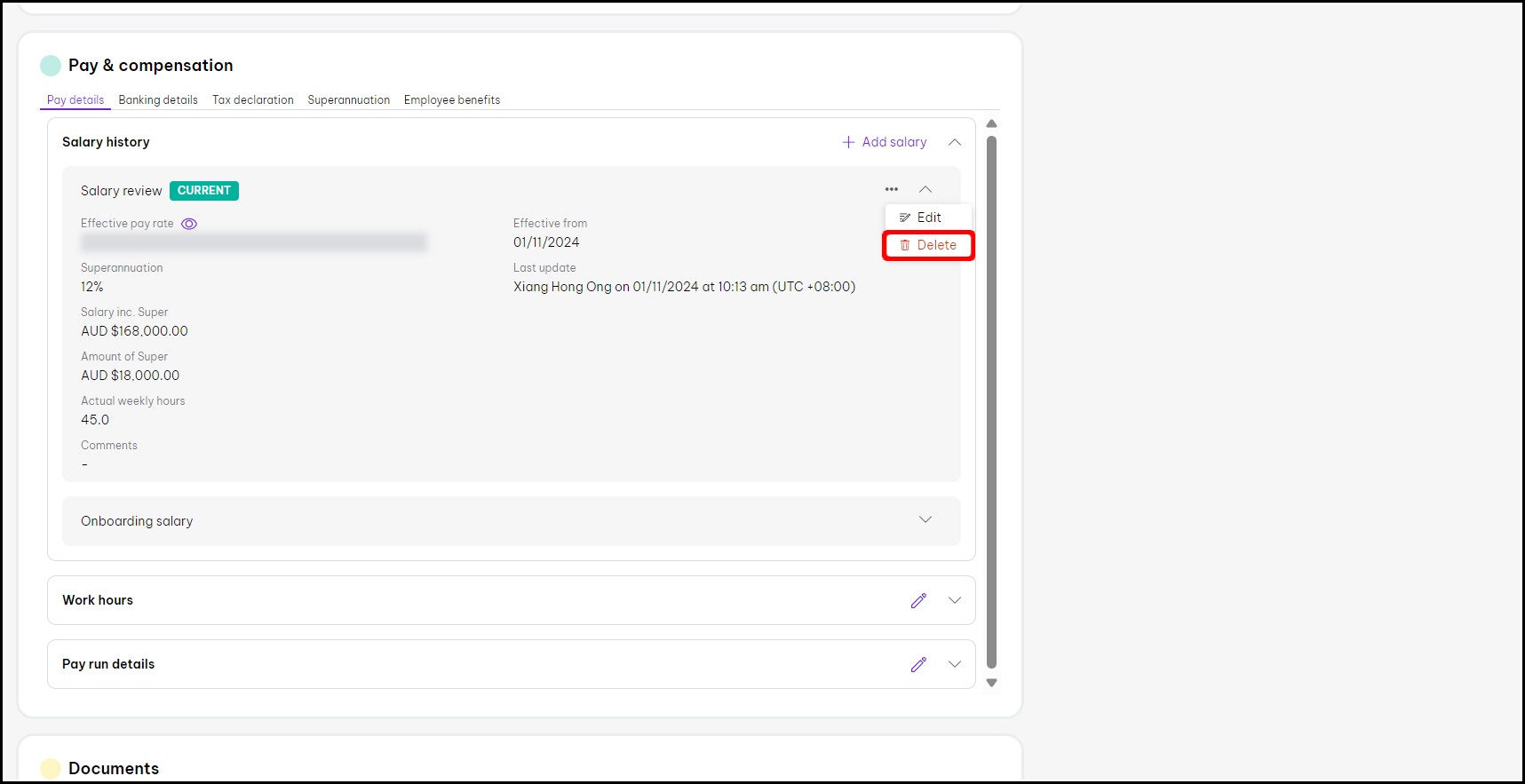Viewport: 1525px width, 784px height.
Task: Show the hidden effective pay rate
Action: point(189,224)
